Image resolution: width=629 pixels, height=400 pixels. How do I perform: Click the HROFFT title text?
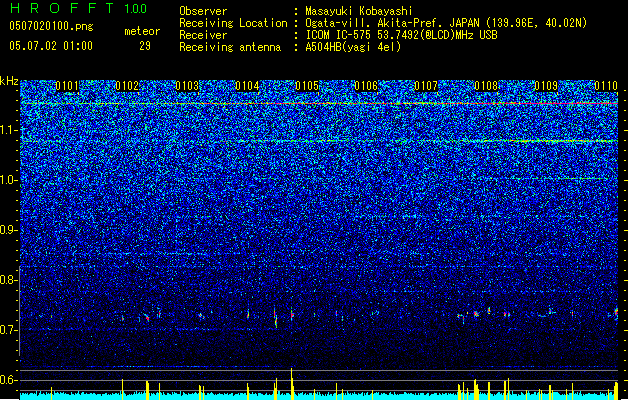[62, 8]
